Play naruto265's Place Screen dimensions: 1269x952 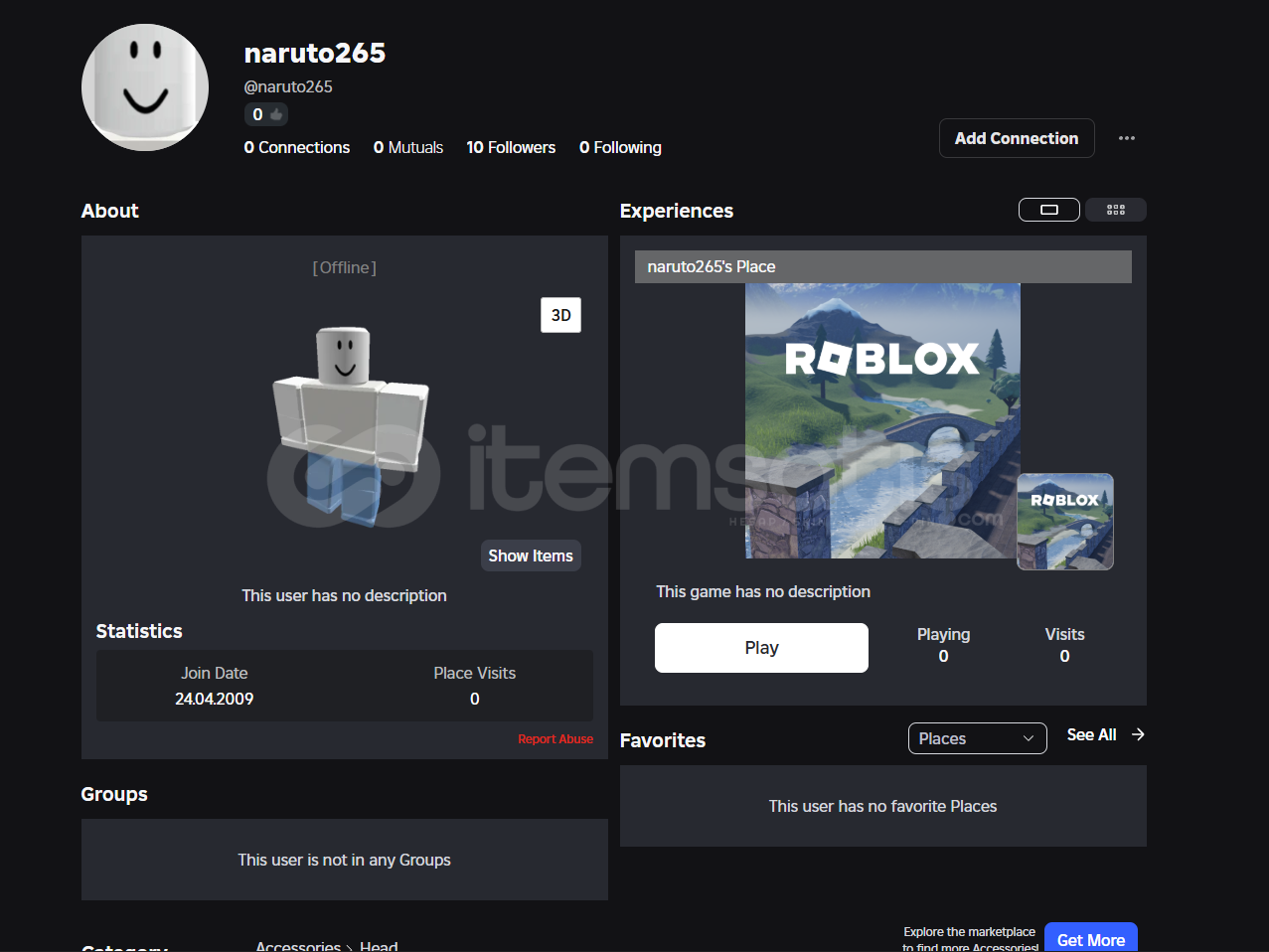coord(761,648)
